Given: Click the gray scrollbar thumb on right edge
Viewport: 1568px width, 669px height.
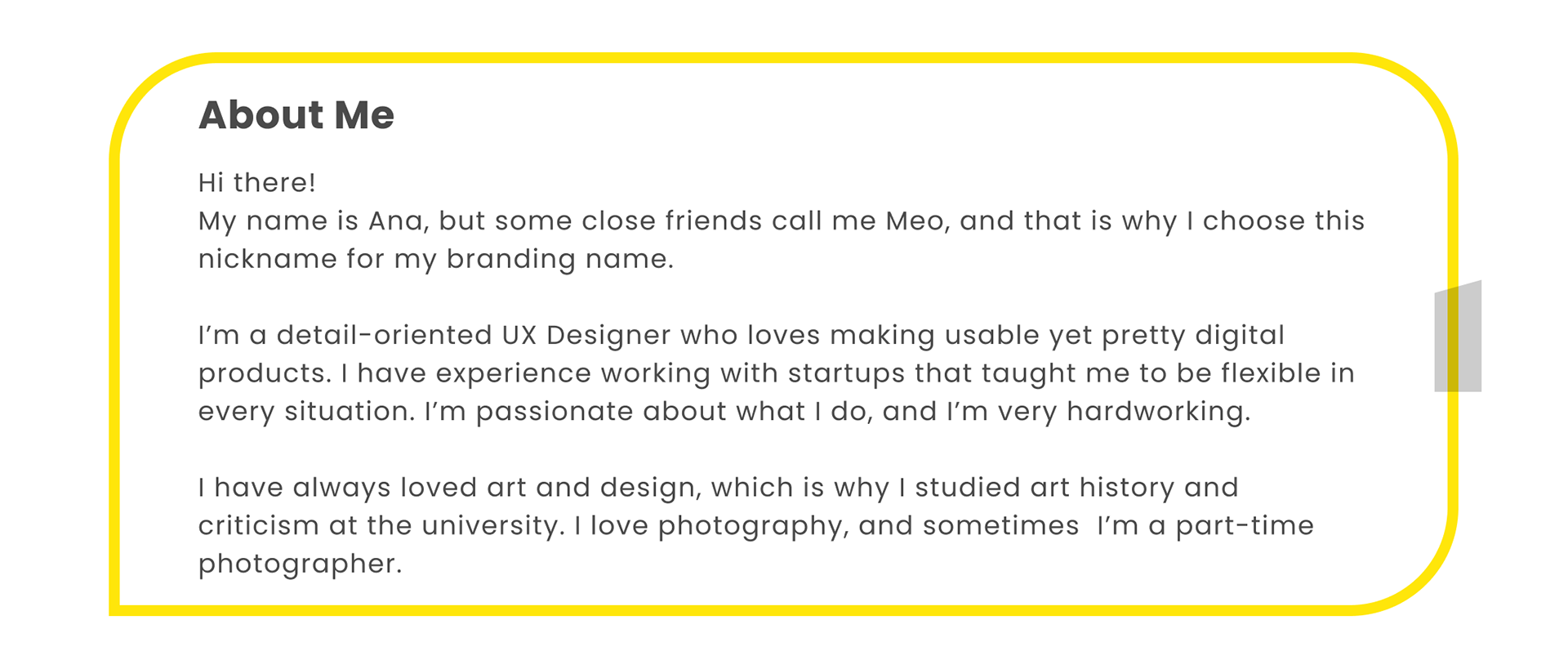Looking at the screenshot, I should click(1458, 336).
